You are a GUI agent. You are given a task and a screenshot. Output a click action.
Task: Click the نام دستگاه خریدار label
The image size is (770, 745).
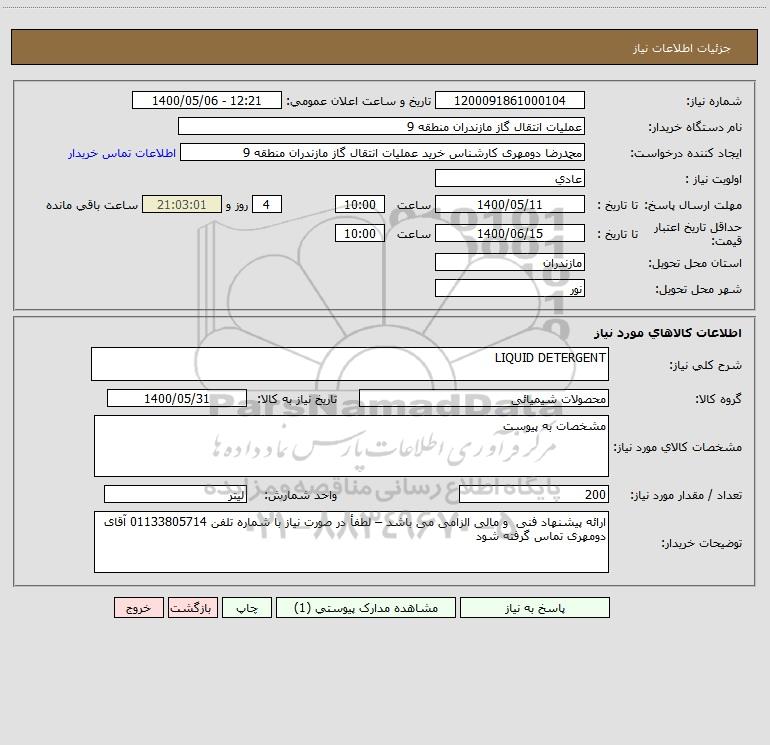click(695, 128)
